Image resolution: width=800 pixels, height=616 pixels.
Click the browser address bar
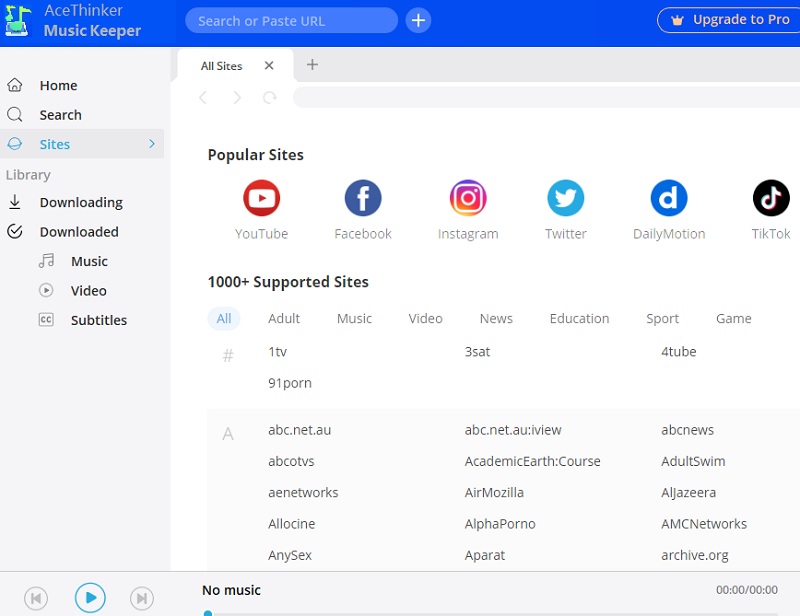click(x=546, y=97)
